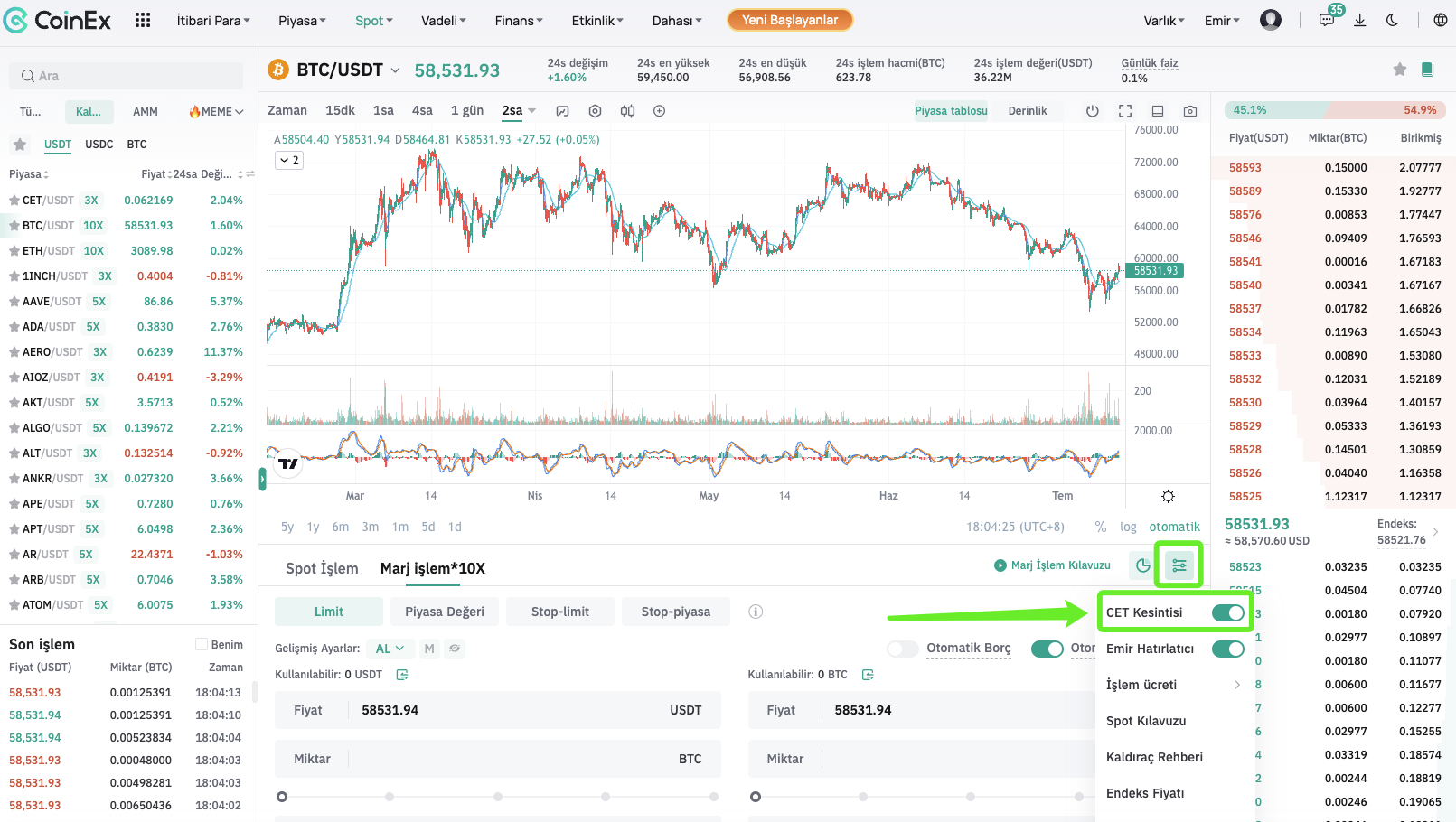
Task: Click the TradingView logo on chart
Action: [x=287, y=463]
